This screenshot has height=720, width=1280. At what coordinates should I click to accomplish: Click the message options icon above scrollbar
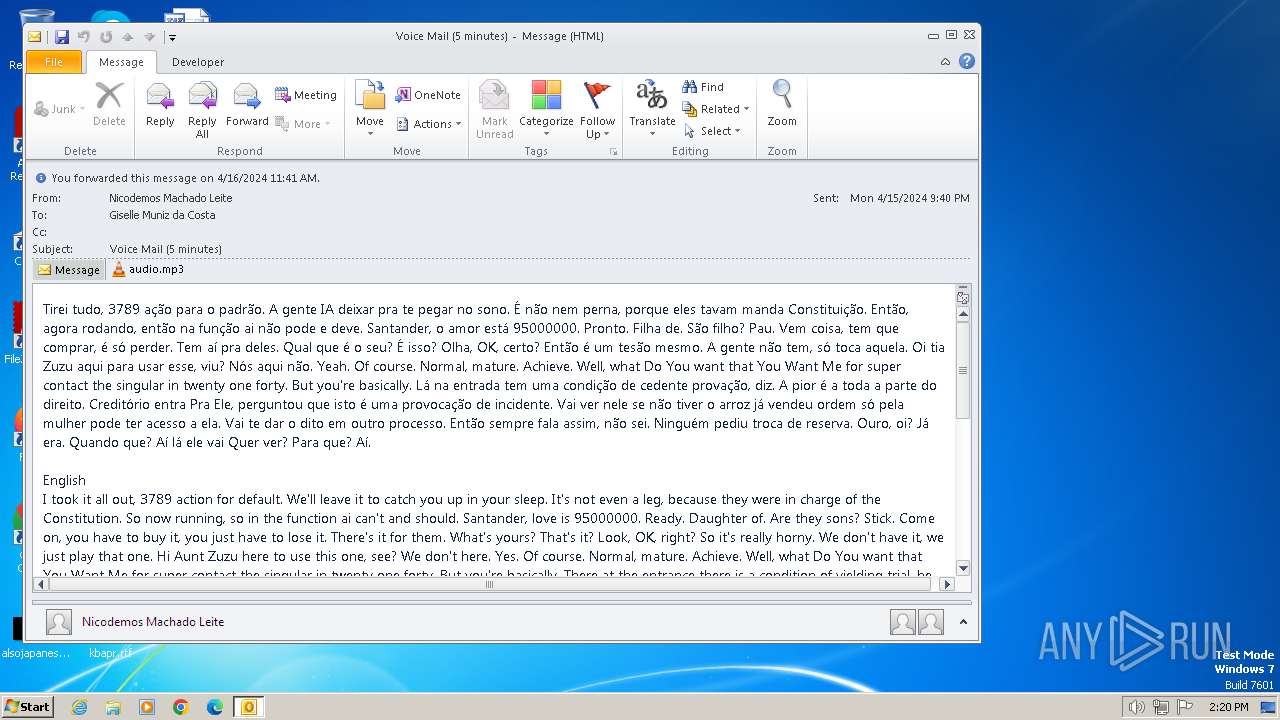pos(963,297)
